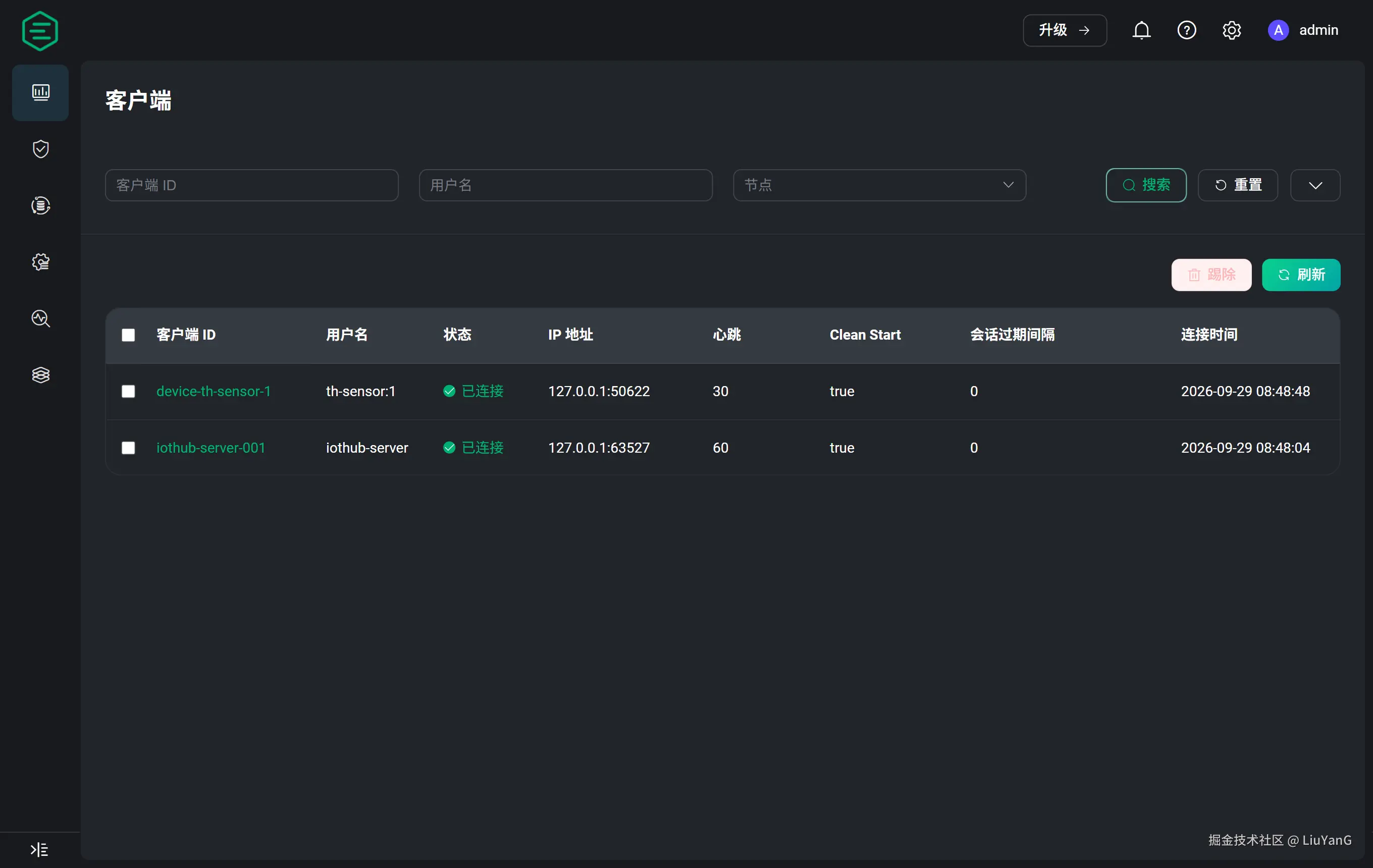The height and width of the screenshot is (868, 1373).
Task: Tick checkbox for device-th-sensor-1 row
Action: coord(128,391)
